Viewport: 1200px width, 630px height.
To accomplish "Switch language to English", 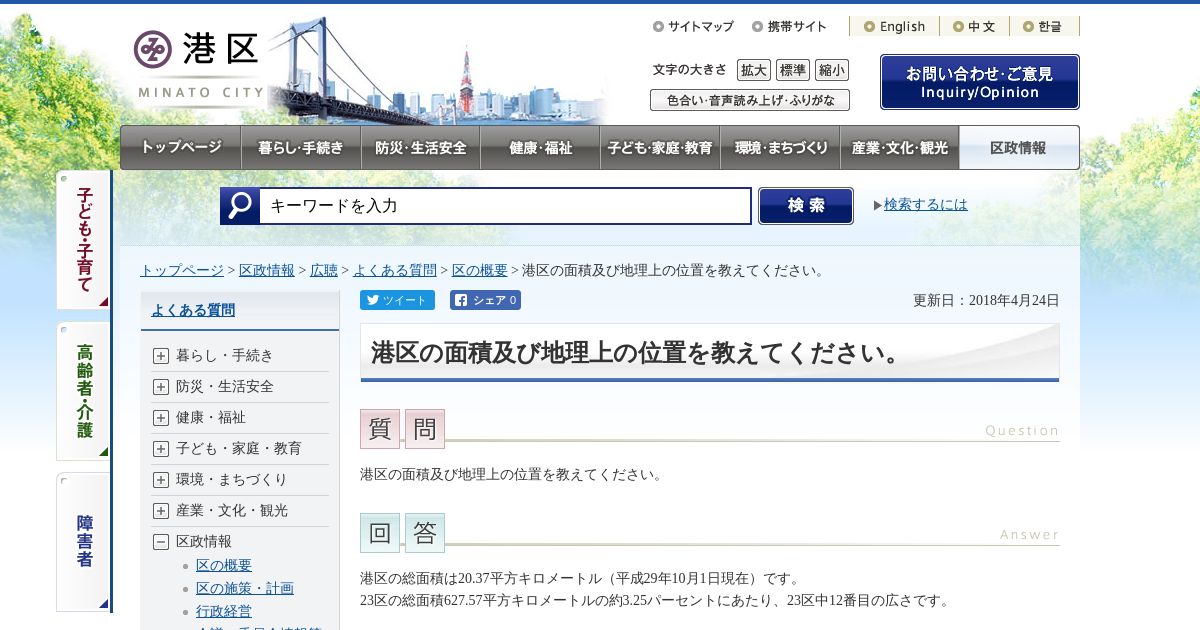I will (894, 27).
